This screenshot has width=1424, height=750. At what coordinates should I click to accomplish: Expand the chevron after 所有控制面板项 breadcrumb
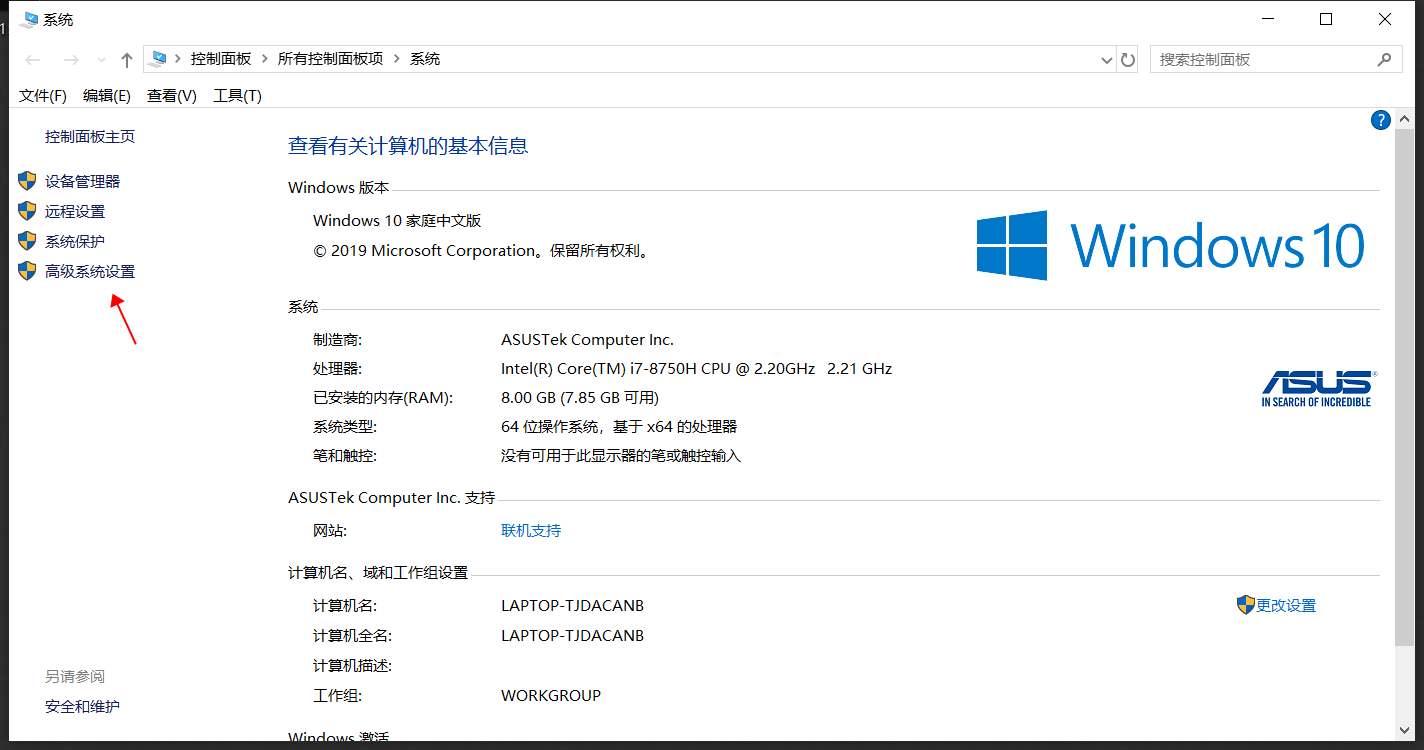[x=397, y=59]
